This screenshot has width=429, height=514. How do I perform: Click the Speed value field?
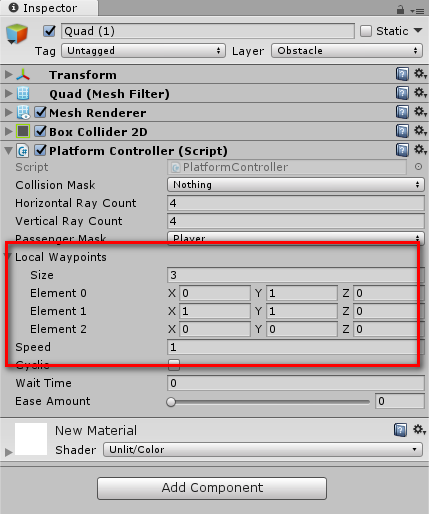point(296,347)
